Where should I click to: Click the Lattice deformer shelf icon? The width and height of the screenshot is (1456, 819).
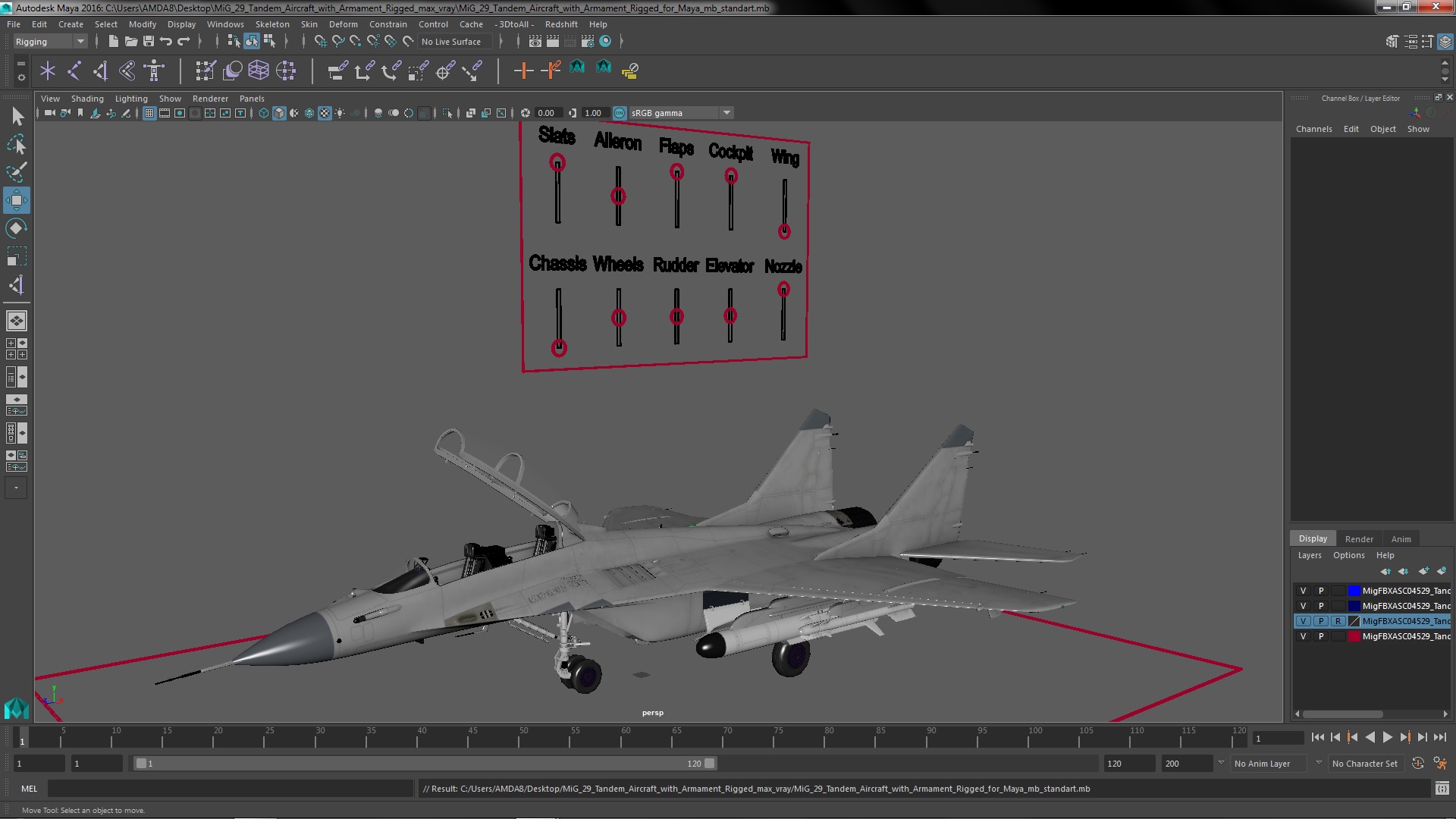pos(259,71)
